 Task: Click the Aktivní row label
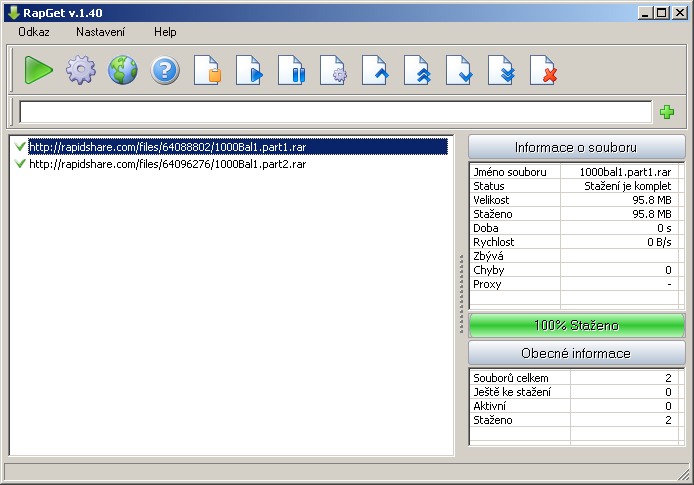490,406
